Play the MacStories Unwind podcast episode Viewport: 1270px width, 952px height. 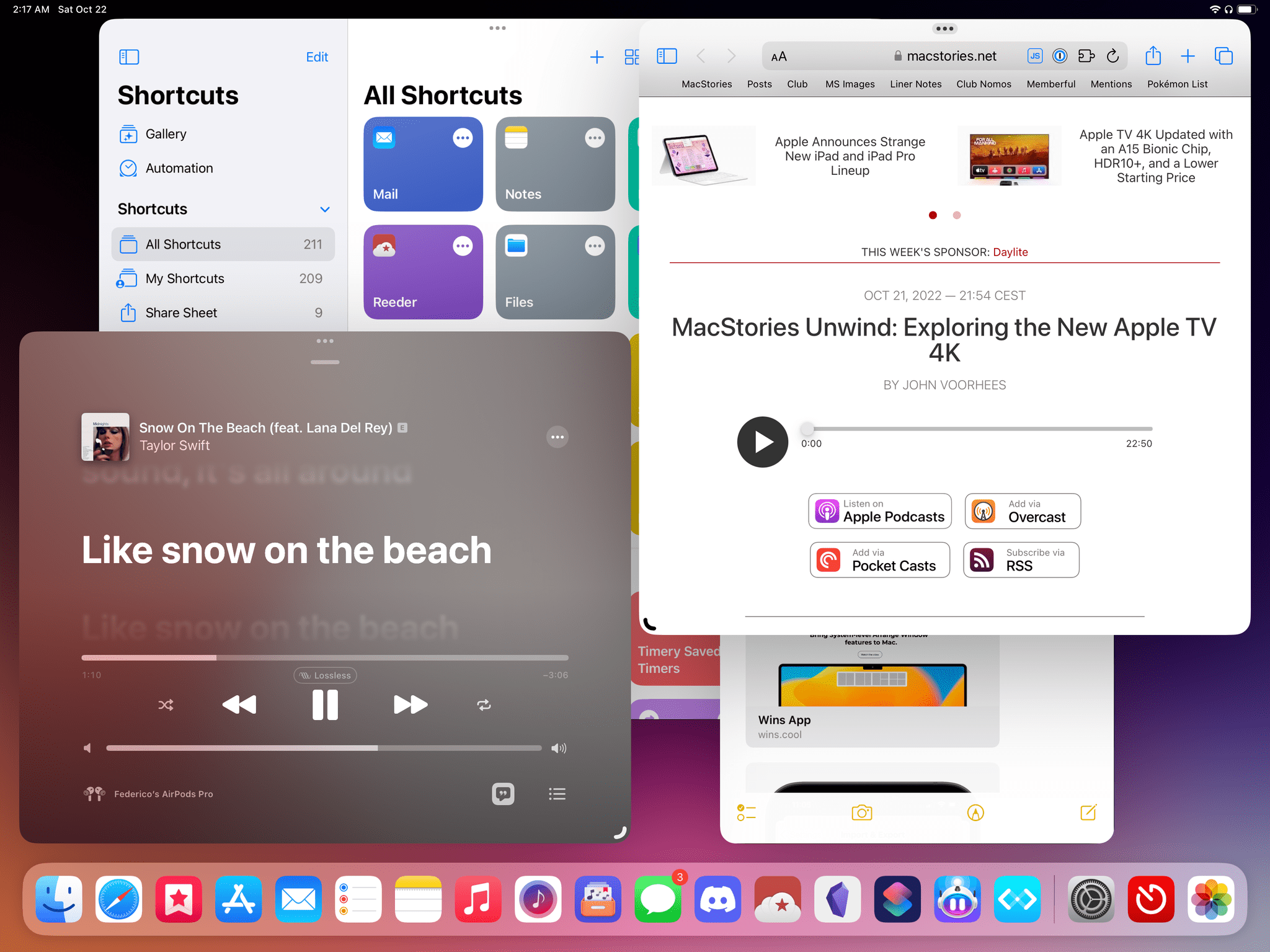[x=762, y=442]
